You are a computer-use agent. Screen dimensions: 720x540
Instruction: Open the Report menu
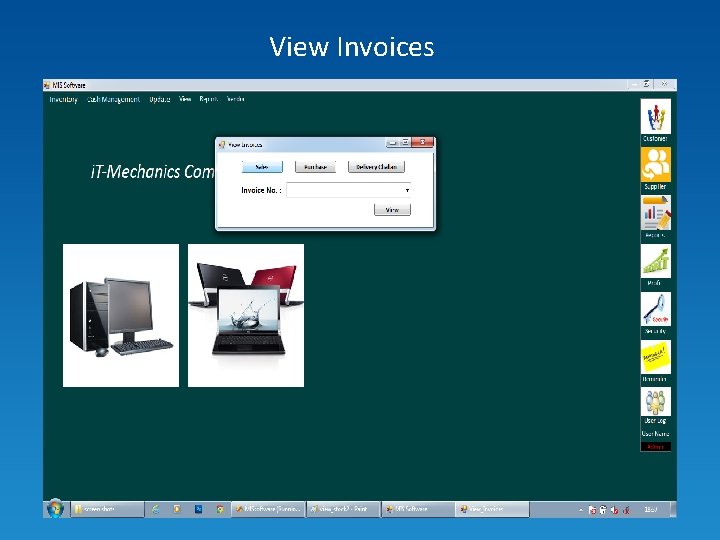click(x=208, y=99)
